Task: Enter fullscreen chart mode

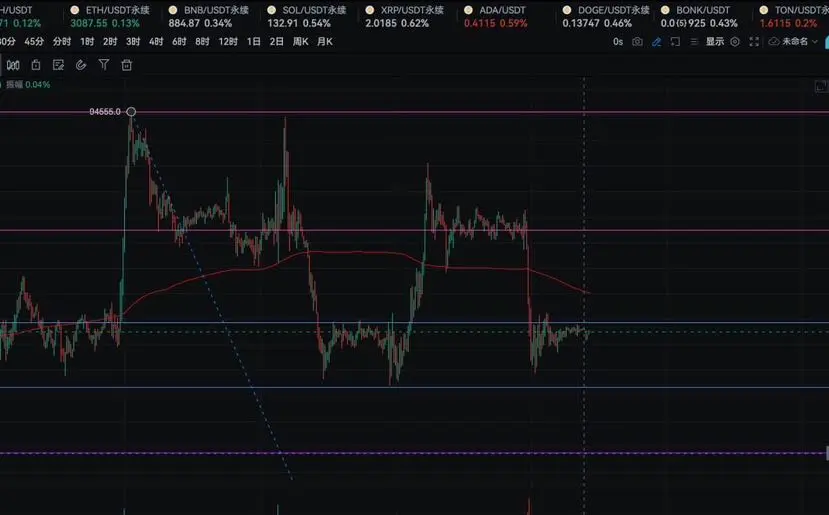Action: tap(754, 42)
